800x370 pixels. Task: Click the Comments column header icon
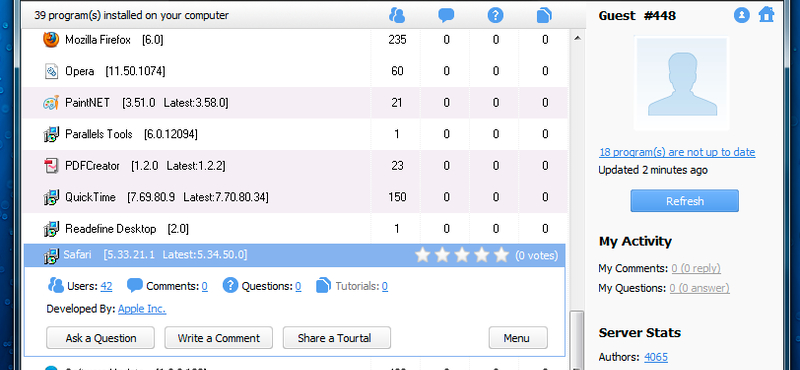point(446,15)
